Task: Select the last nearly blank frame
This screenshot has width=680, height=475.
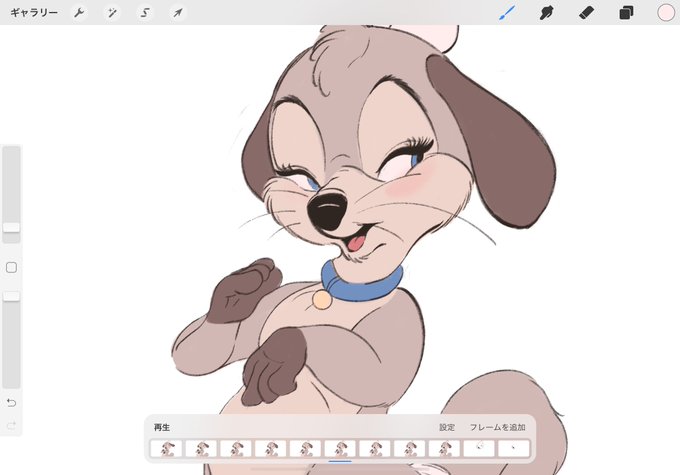Action: [x=513, y=449]
